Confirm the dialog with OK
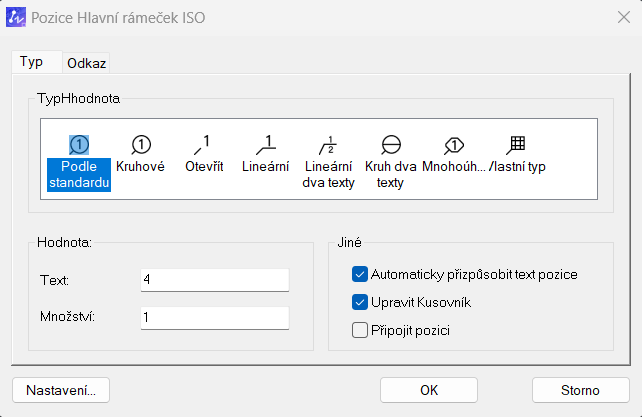 pyautogui.click(x=428, y=389)
